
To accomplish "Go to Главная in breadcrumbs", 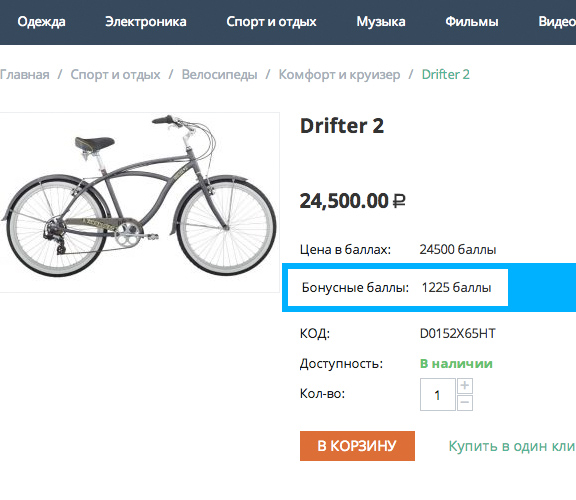I will click(x=25, y=75).
